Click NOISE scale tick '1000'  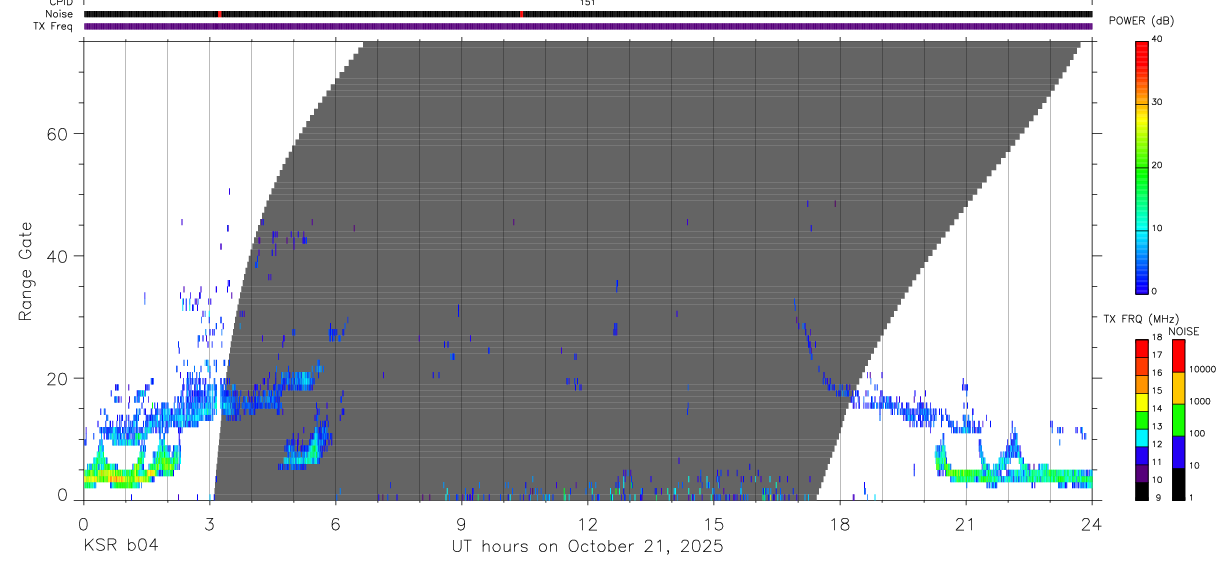(x=1199, y=401)
